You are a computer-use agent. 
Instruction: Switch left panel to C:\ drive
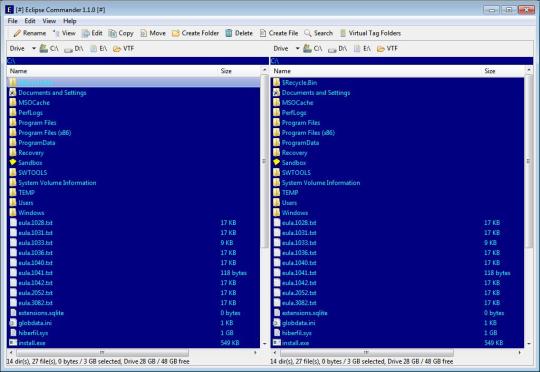[x=49, y=49]
